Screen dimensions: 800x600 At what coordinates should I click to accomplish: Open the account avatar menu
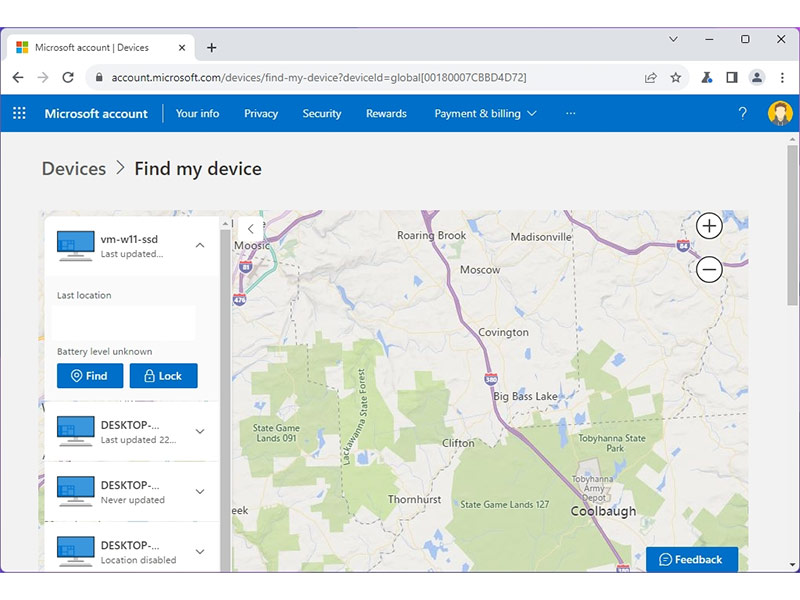780,113
